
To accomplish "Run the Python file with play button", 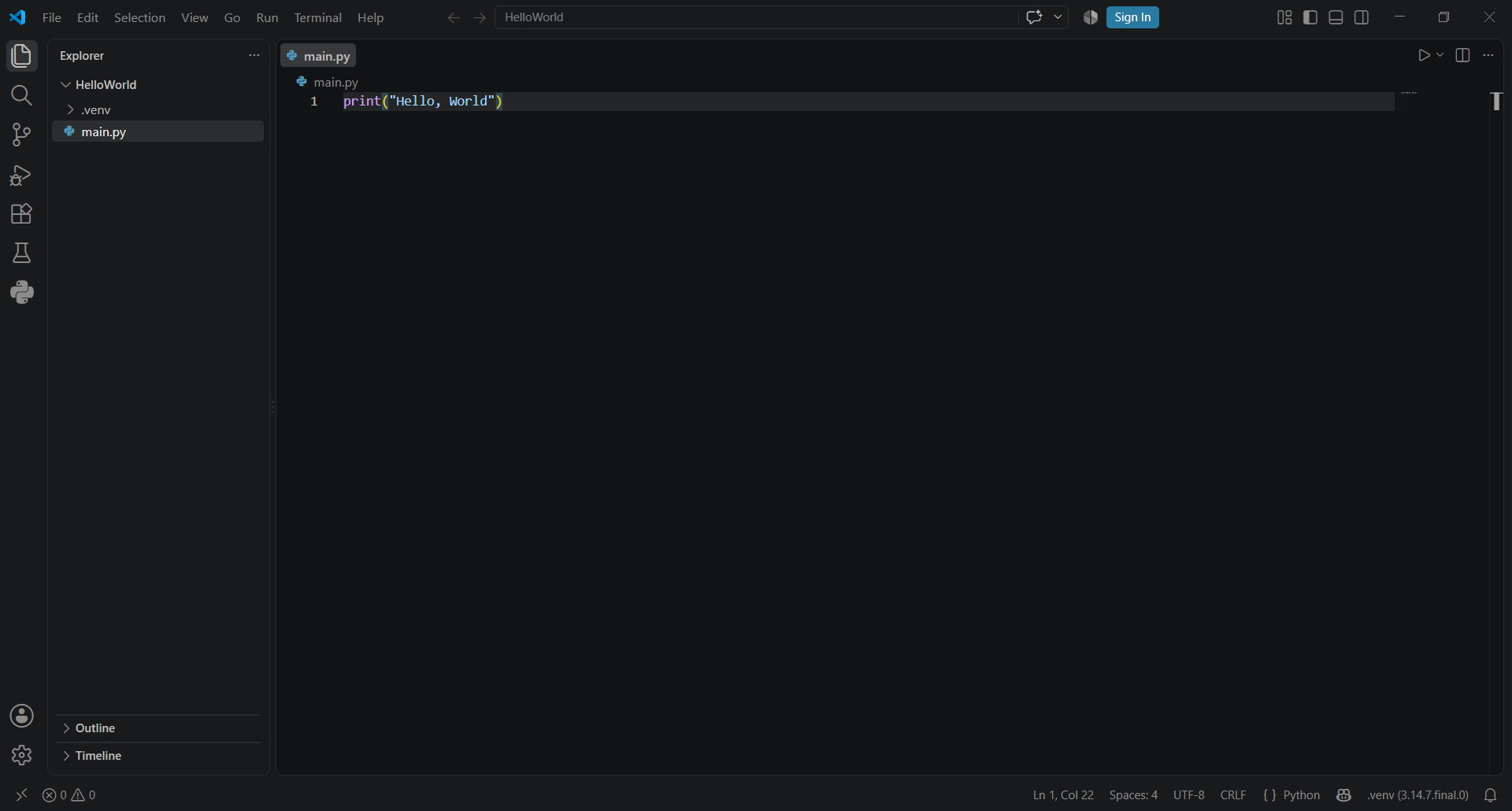I will pyautogui.click(x=1424, y=55).
